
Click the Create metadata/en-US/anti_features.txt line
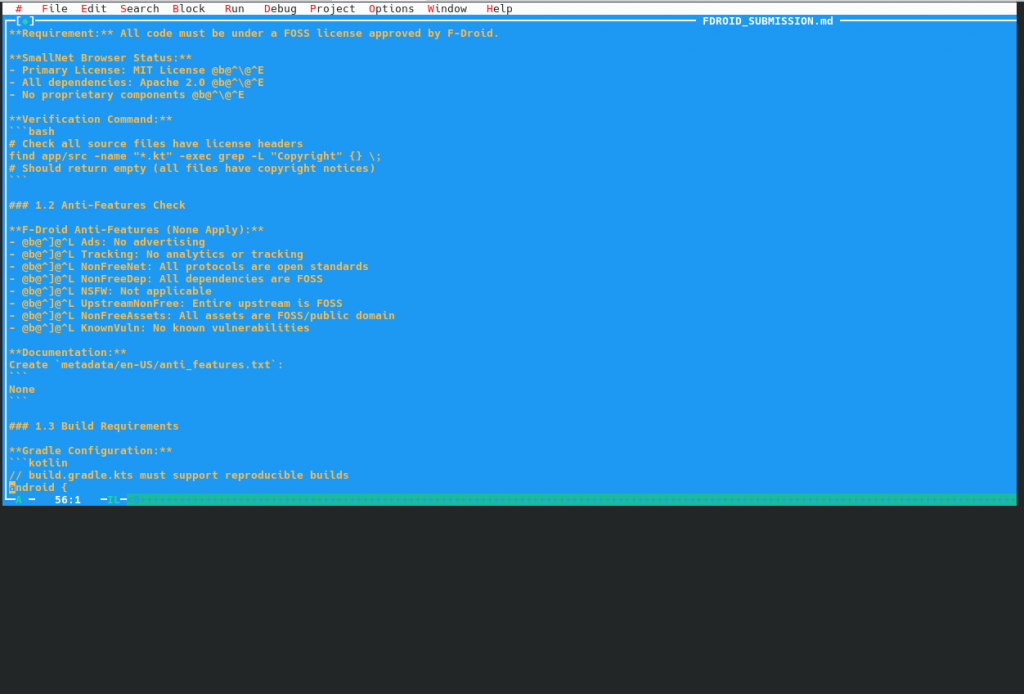[146, 364]
